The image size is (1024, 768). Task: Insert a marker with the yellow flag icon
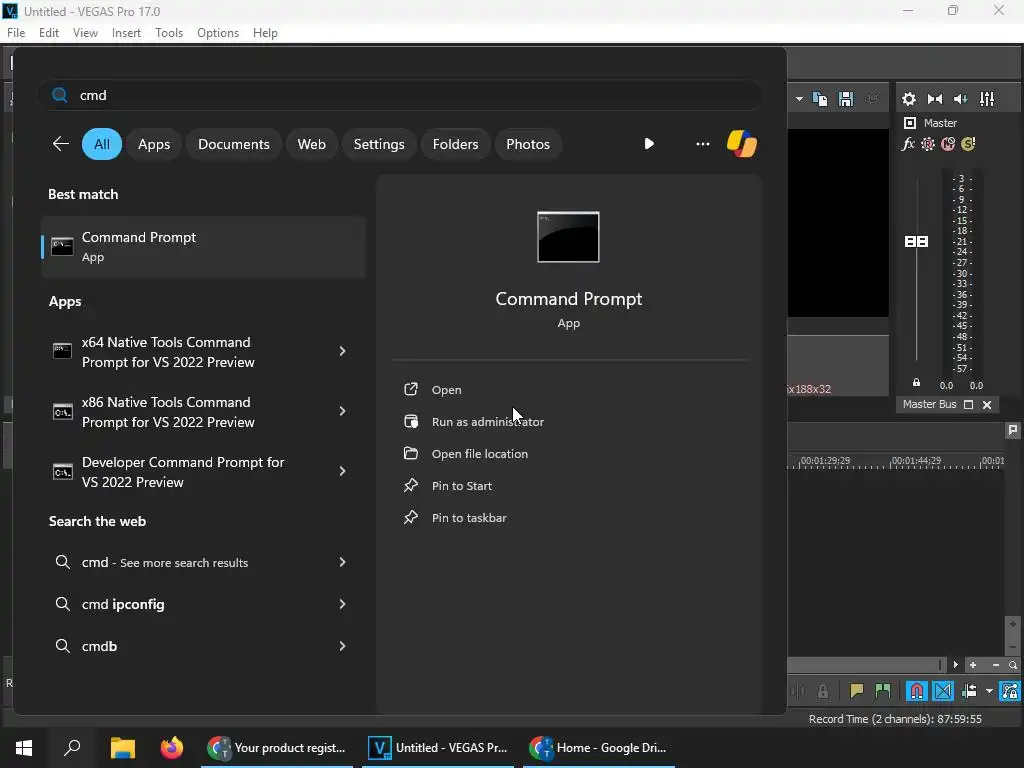(856, 691)
